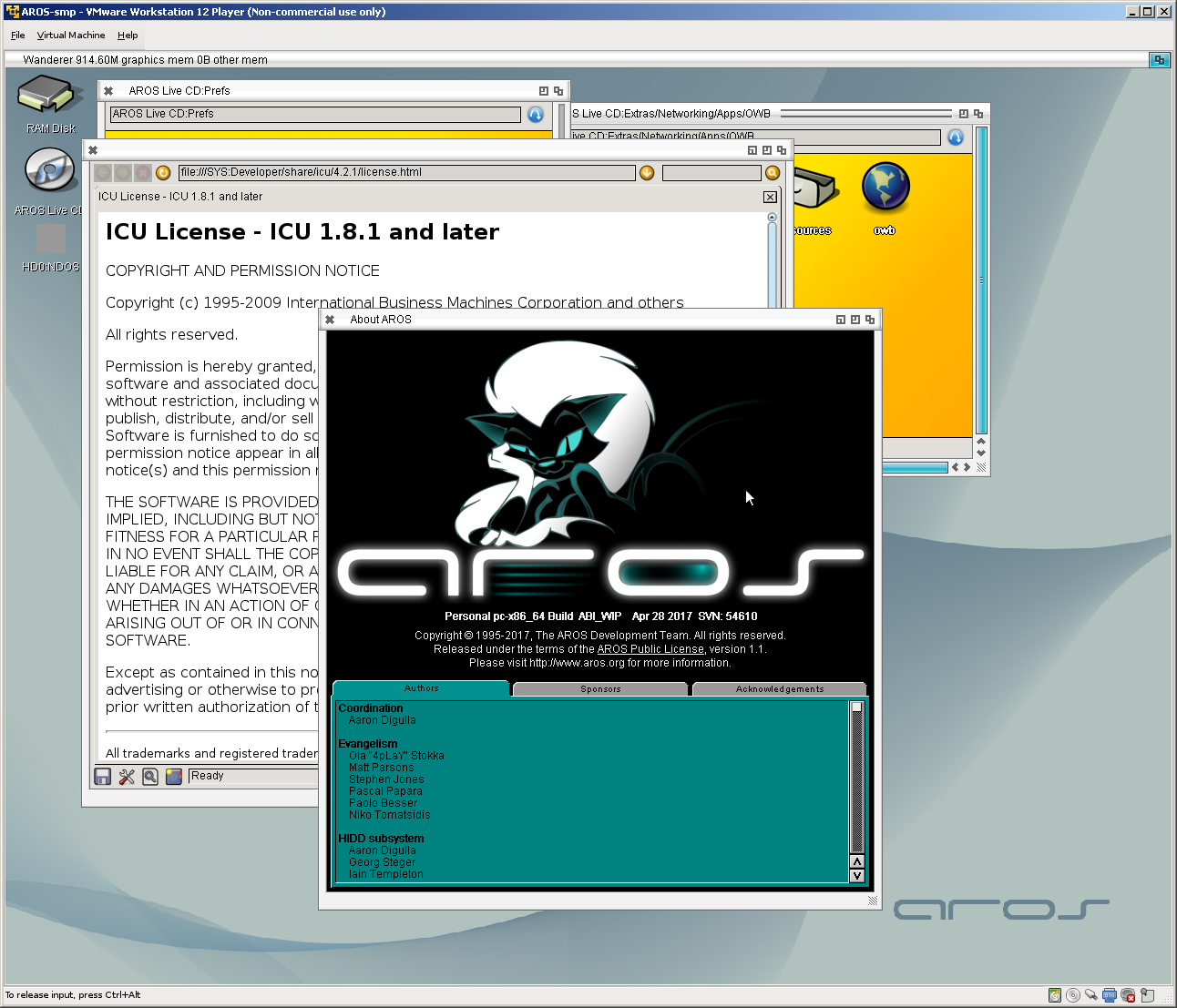
Task: Click the AROS Live CD:Prefs path field
Action: (x=315, y=114)
